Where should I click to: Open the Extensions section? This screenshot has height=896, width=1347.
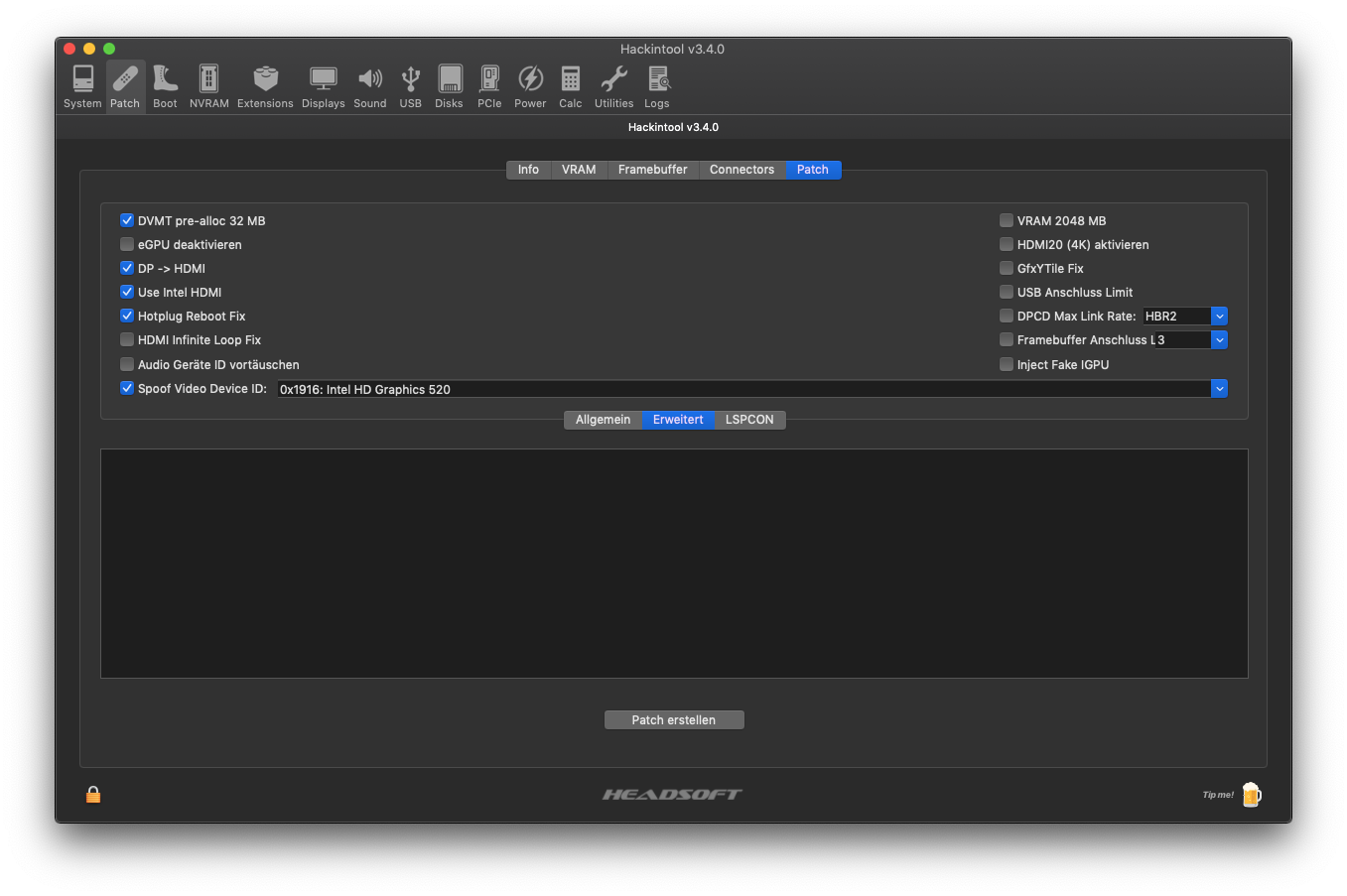[x=265, y=86]
